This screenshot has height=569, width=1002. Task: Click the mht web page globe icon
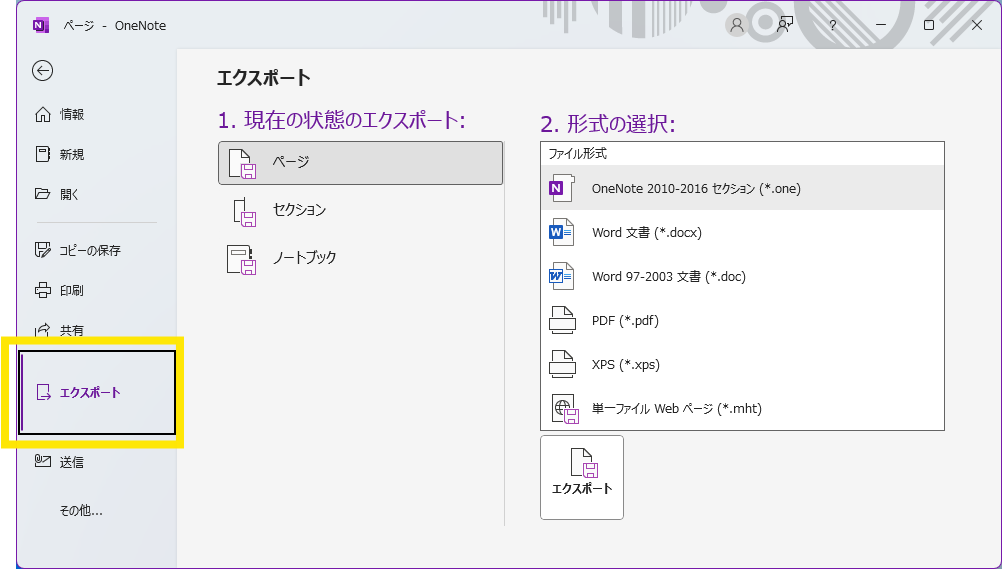coord(565,409)
